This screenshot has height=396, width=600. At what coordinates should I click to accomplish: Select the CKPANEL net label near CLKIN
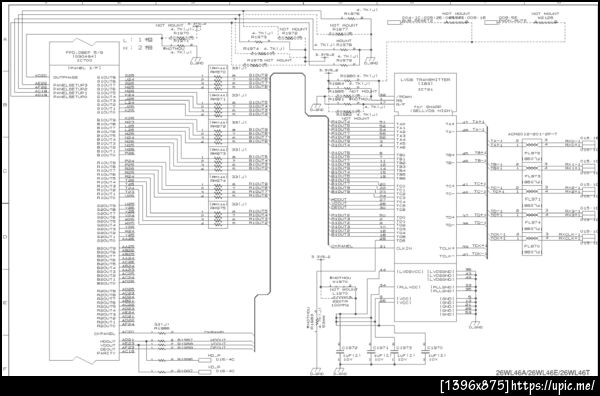tap(341, 246)
